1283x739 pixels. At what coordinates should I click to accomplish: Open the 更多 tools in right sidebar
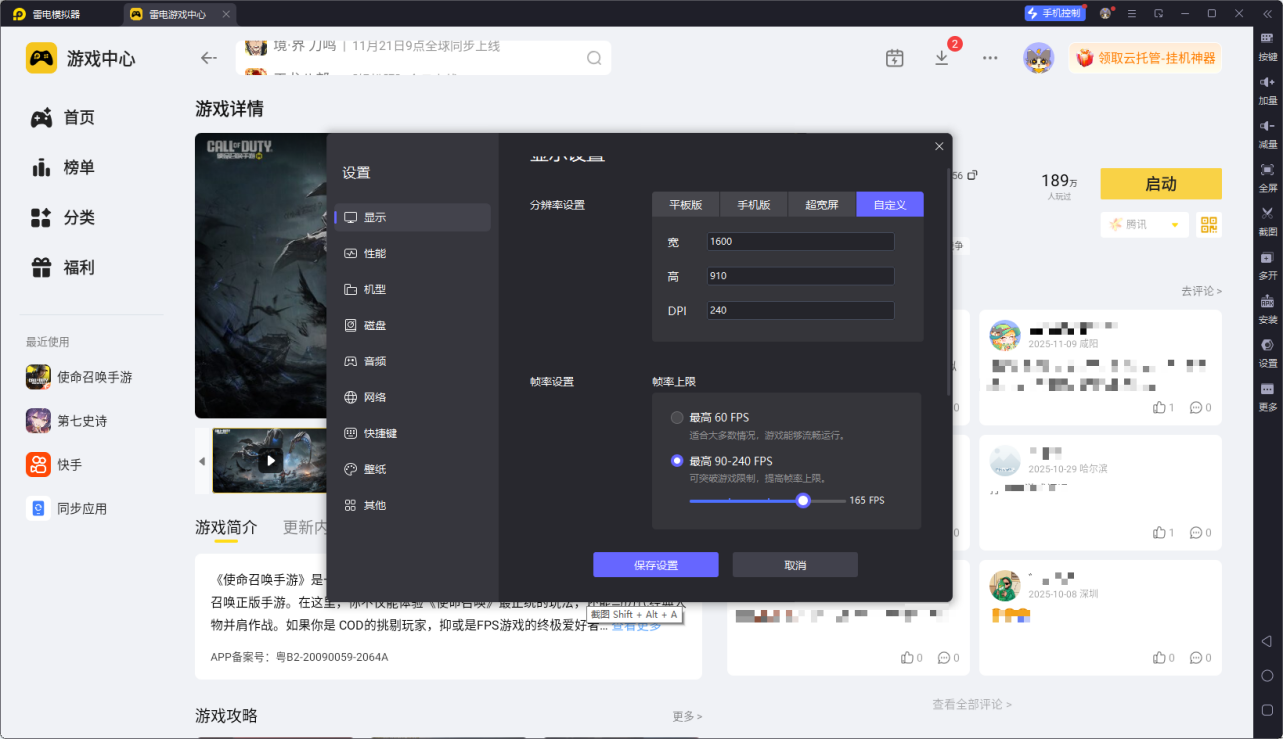[x=1267, y=395]
